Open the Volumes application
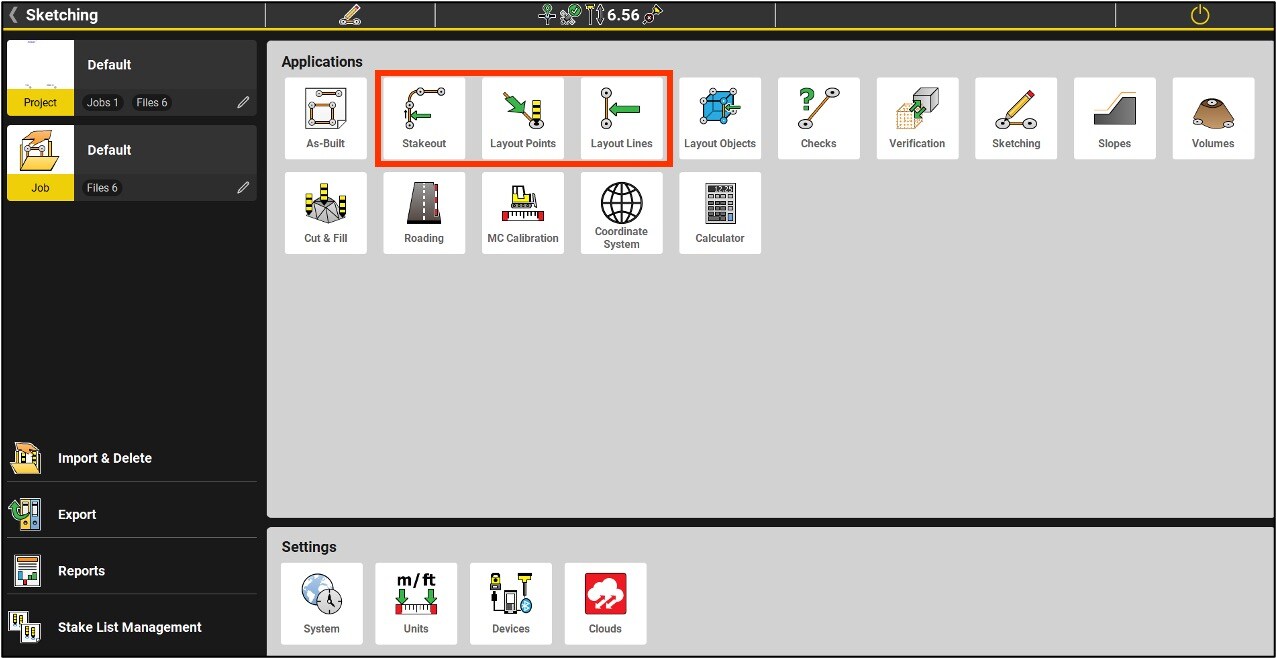This screenshot has height=658, width=1276. coord(1213,118)
